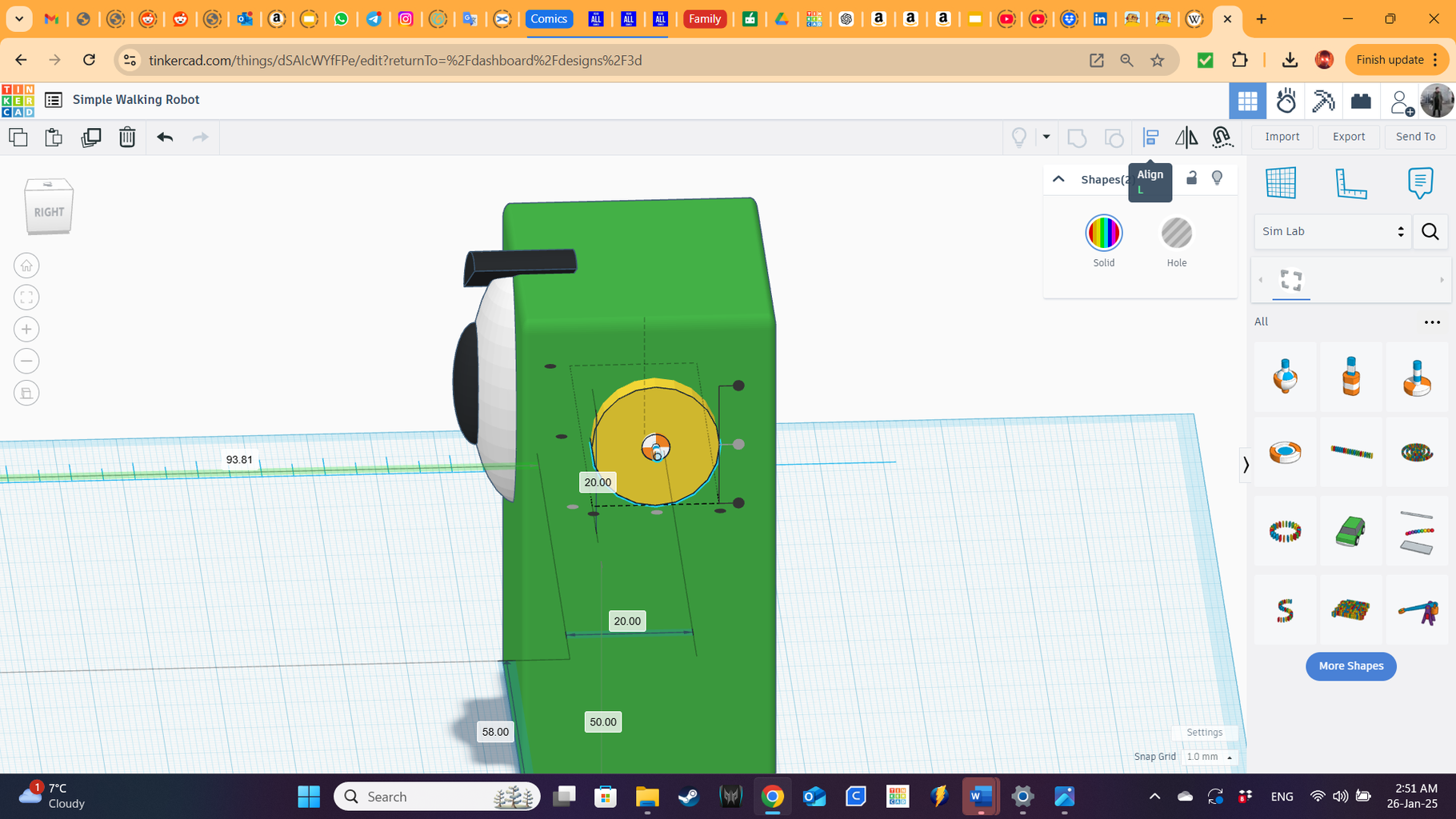
Task: Open the Align tool
Action: (1150, 137)
